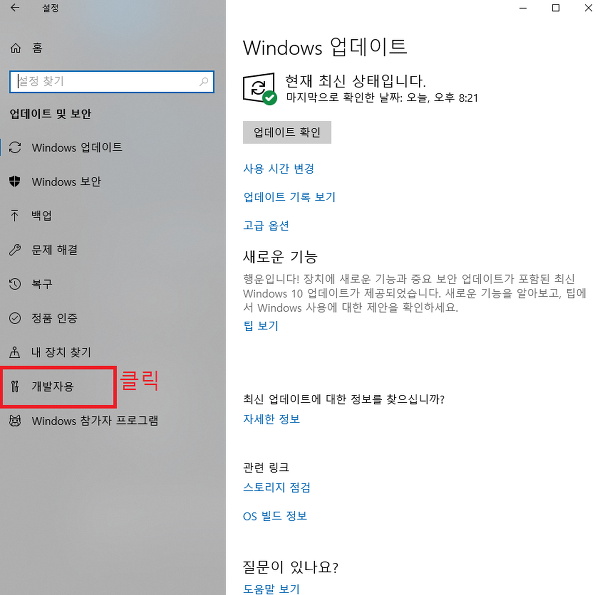Image resolution: width=600 pixels, height=595 pixels.
Task: Open 내 장치 찾기 sidebar item
Action: tap(61, 352)
